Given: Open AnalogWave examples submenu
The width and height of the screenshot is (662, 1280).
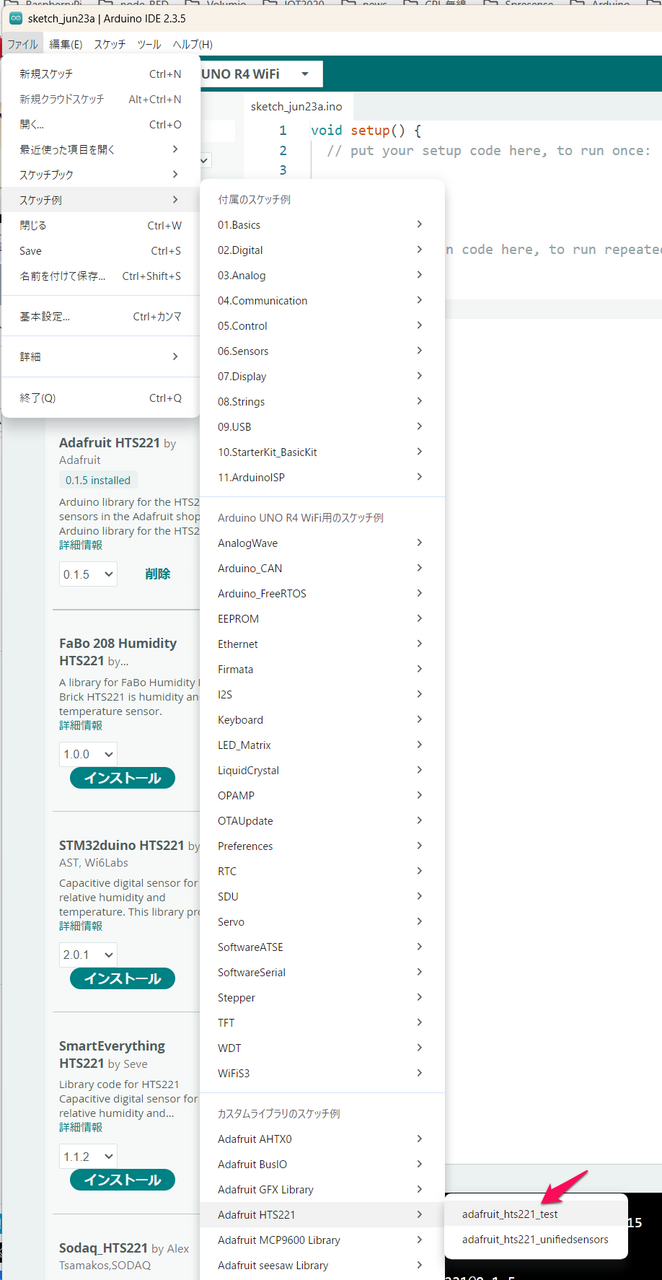Looking at the screenshot, I should (322, 543).
